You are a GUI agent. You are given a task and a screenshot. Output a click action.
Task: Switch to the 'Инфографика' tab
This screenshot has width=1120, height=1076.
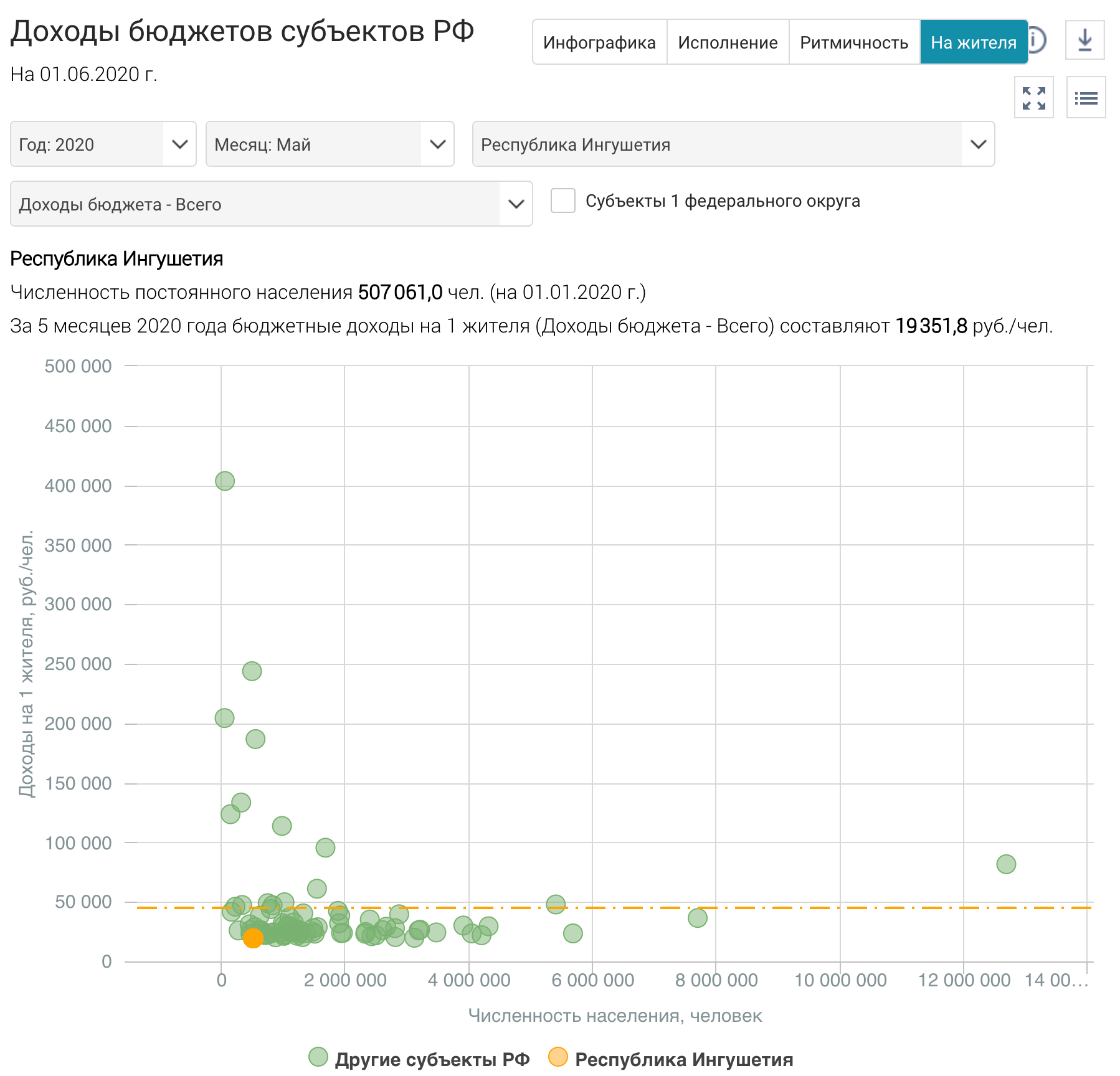(599, 42)
